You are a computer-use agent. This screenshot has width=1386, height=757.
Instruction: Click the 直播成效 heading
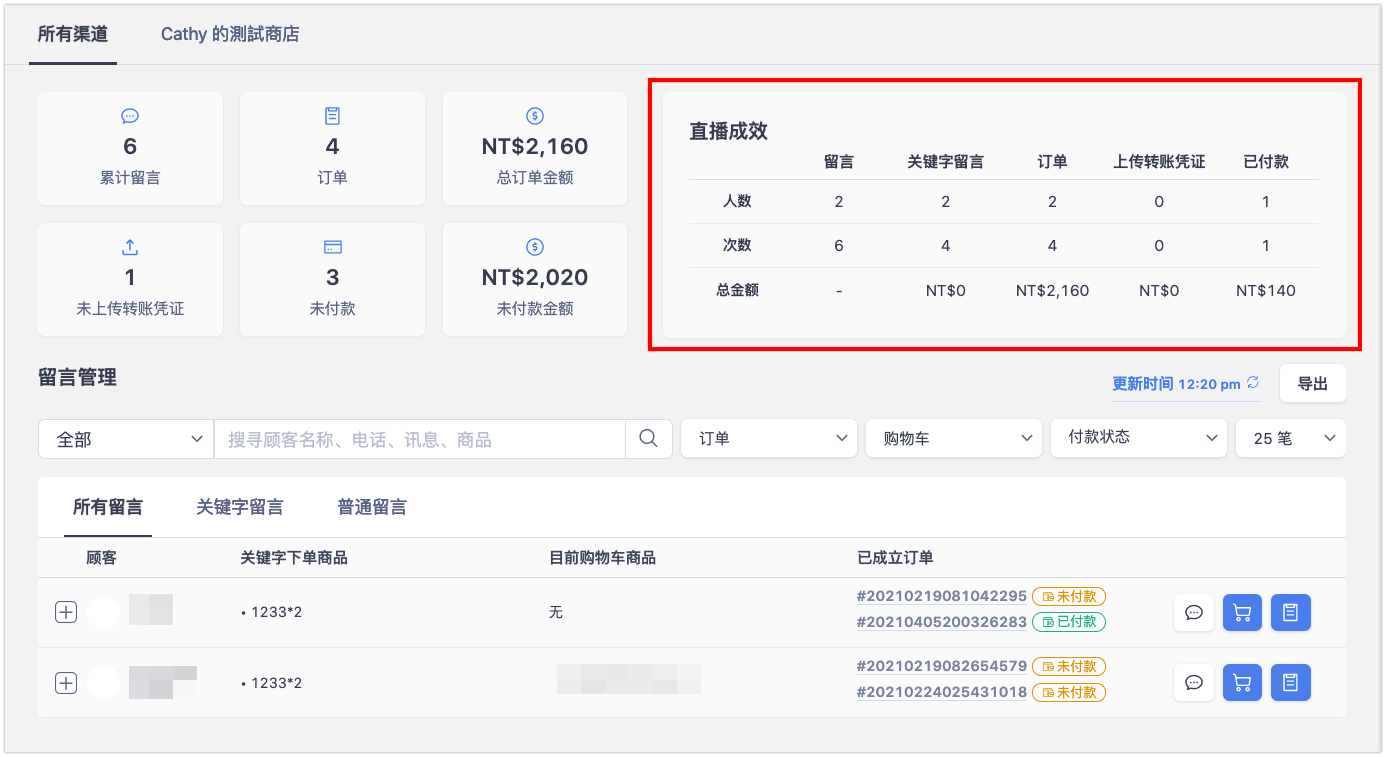[x=728, y=131]
